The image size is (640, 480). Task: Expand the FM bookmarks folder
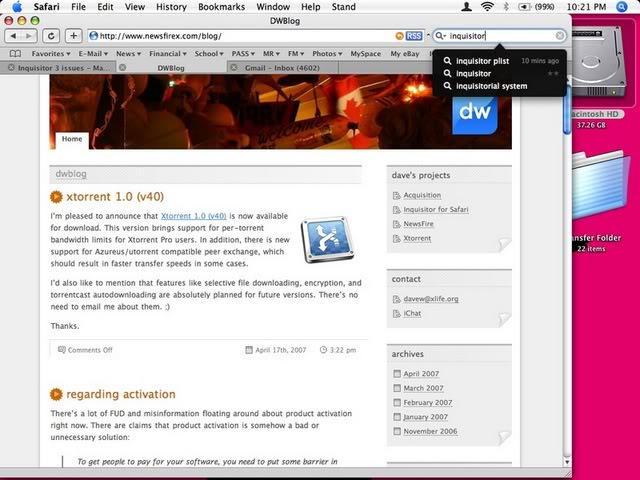tap(296, 54)
